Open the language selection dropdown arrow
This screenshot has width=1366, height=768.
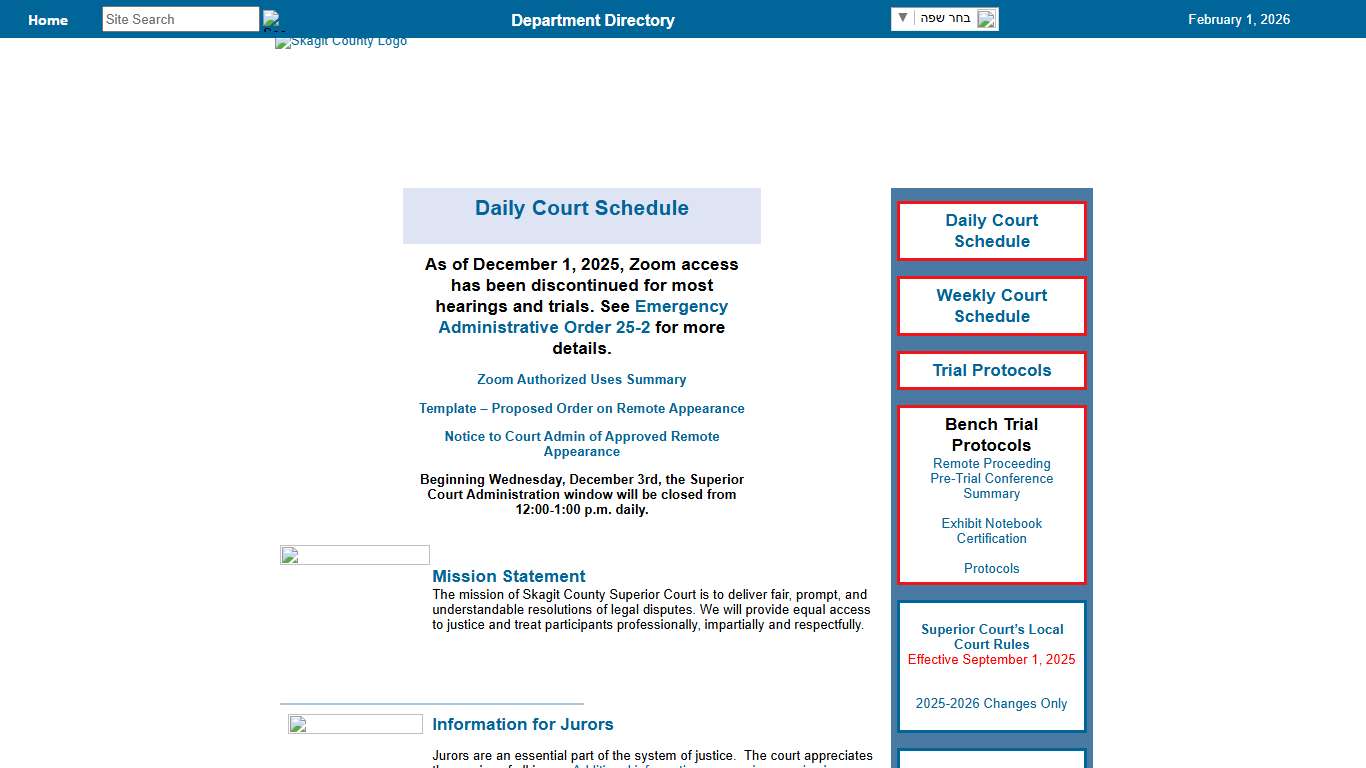(903, 18)
